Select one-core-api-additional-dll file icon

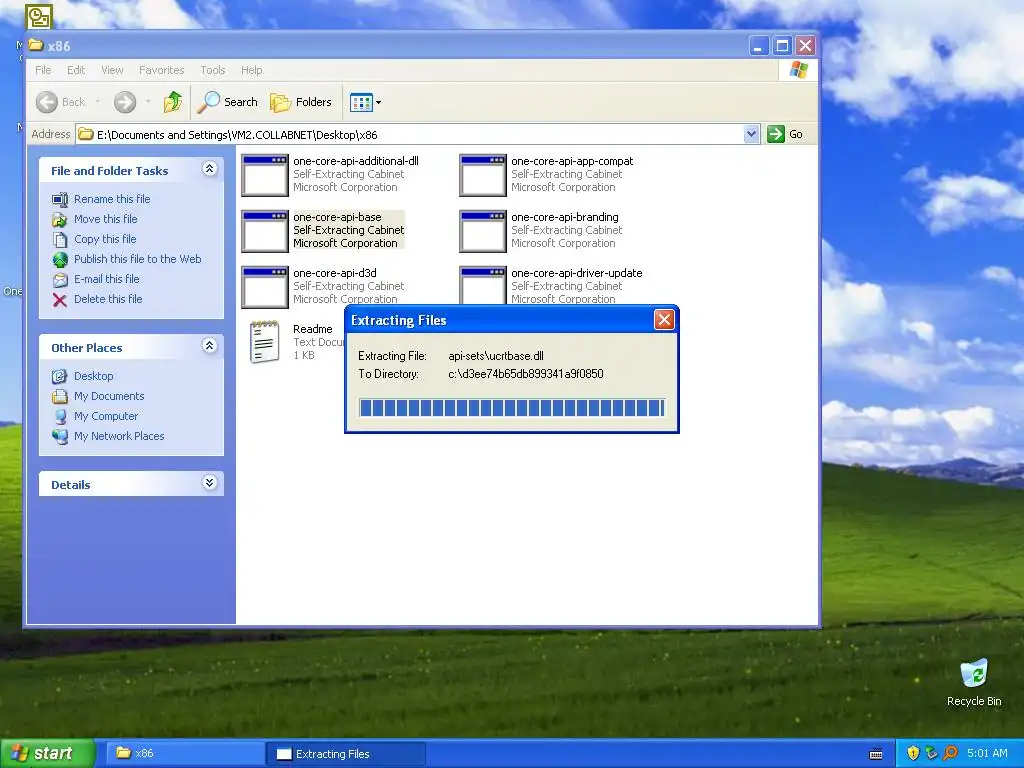(264, 175)
